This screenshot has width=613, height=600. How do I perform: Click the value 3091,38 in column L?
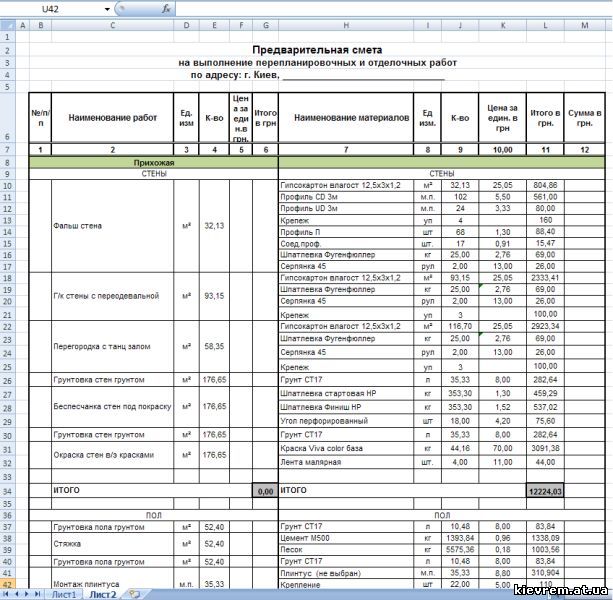[545, 448]
